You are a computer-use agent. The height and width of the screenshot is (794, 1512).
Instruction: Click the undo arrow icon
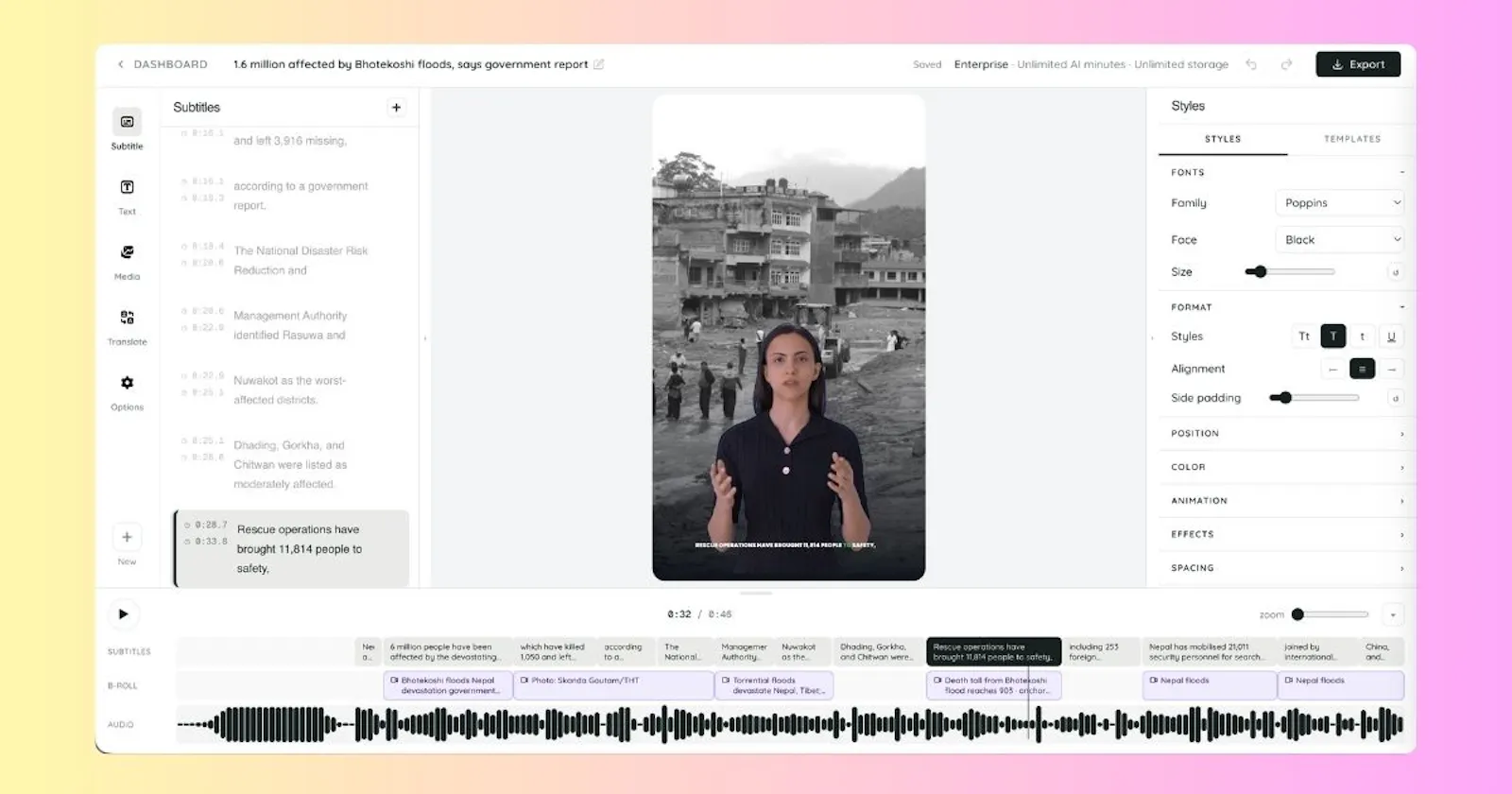tap(1251, 64)
